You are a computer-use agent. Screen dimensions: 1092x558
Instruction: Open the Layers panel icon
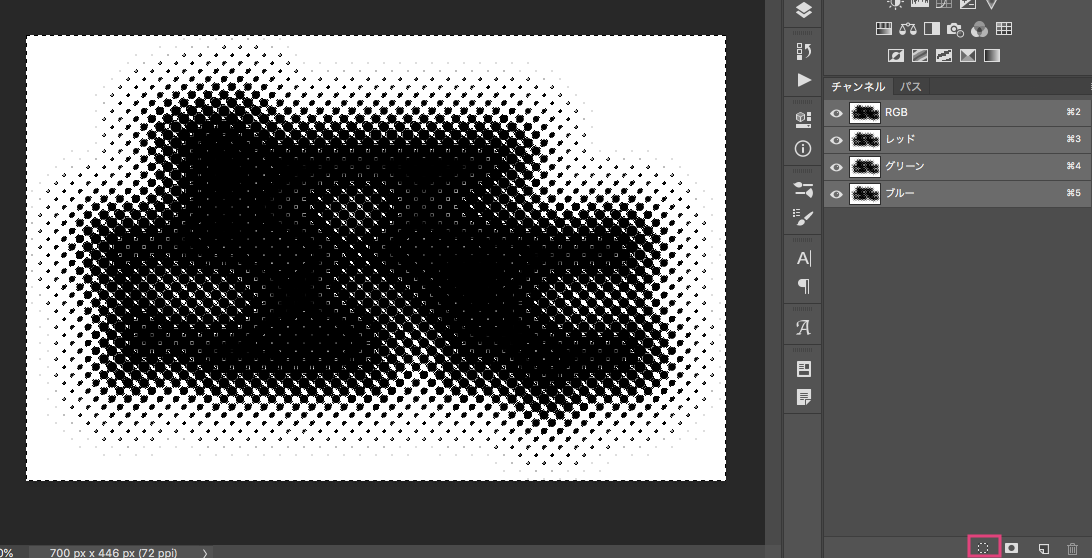click(x=804, y=10)
